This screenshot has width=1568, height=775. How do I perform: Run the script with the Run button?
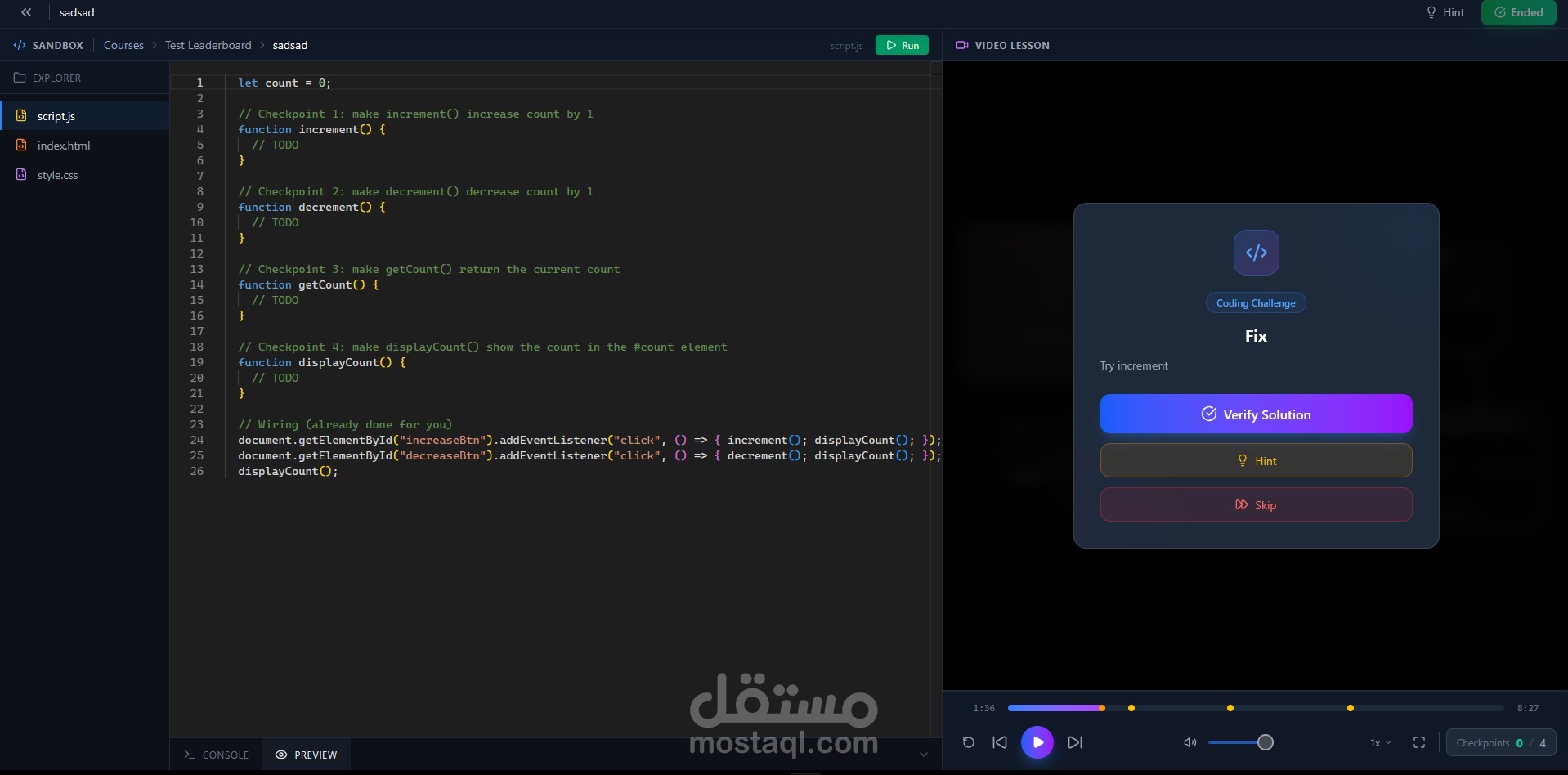coord(902,46)
